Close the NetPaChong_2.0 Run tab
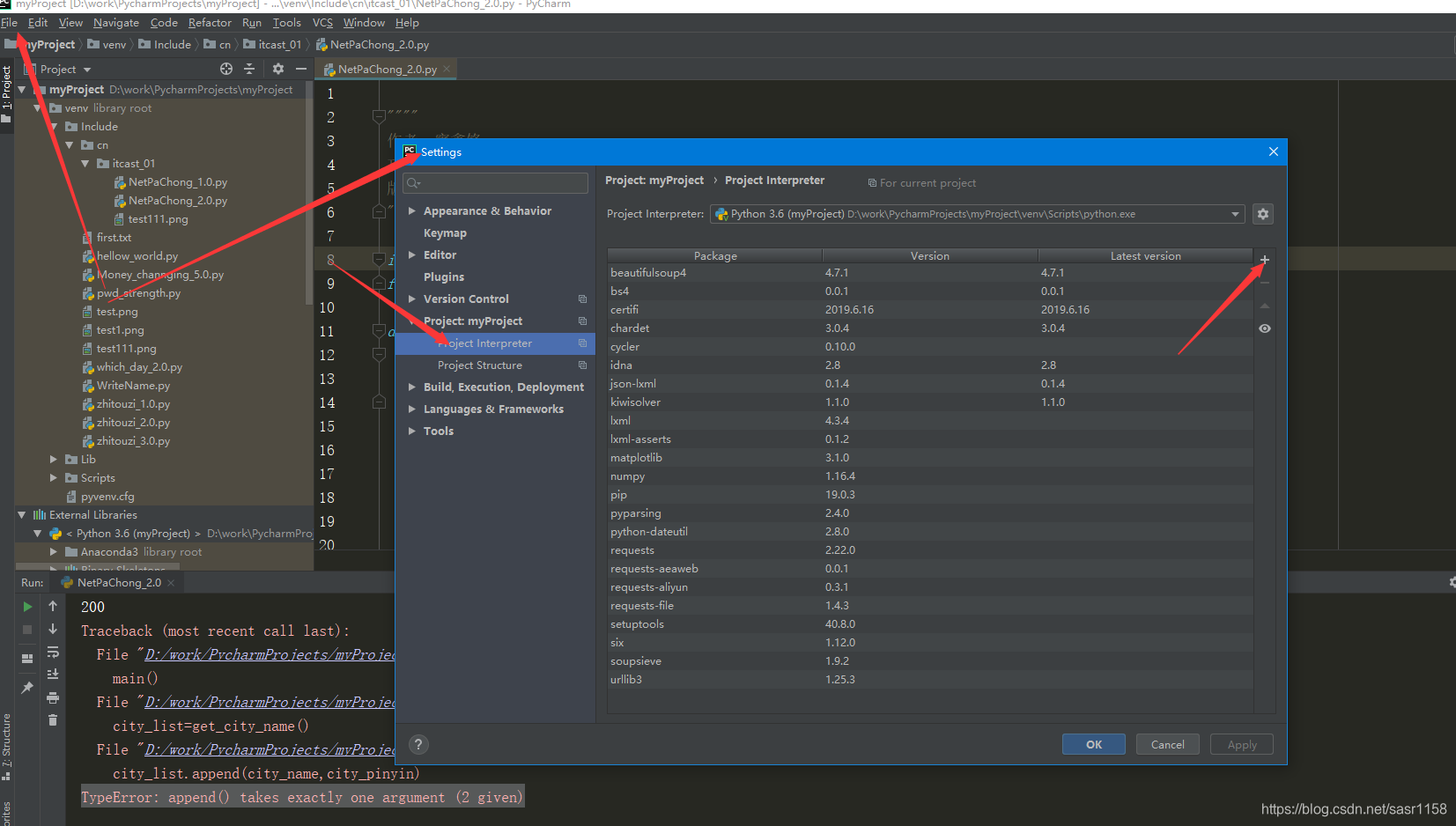 171,583
